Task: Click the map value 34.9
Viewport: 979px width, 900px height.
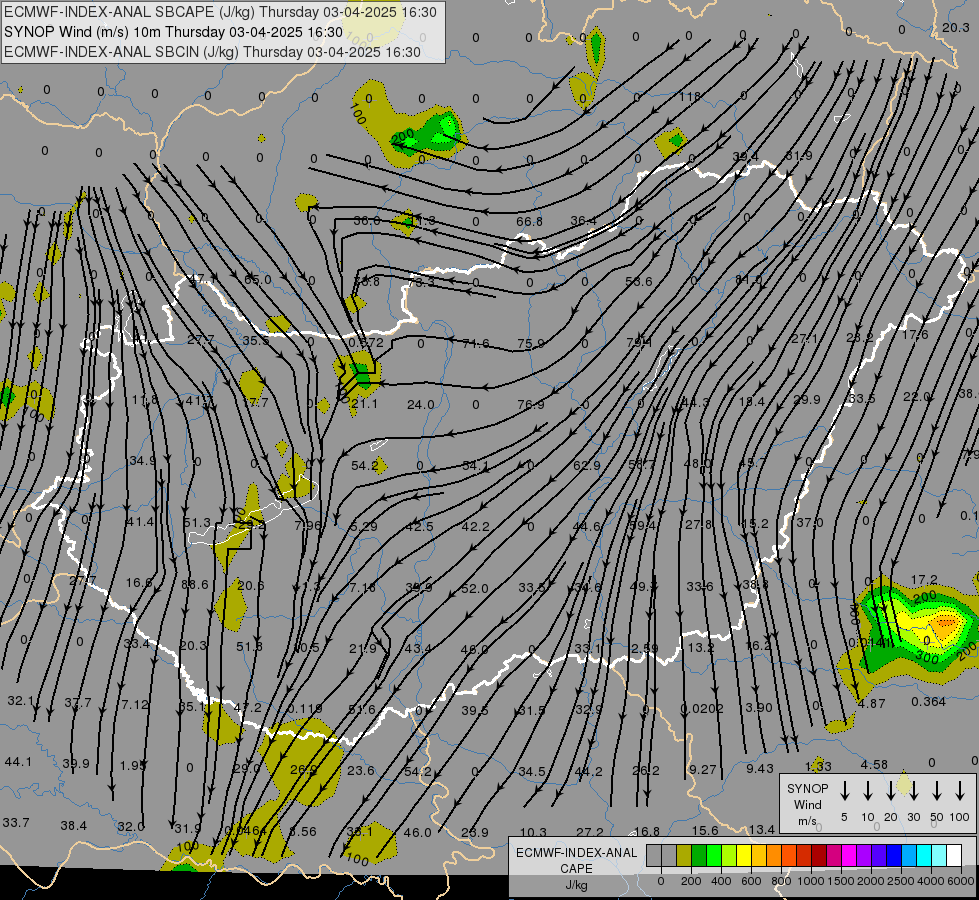Action: [142, 461]
